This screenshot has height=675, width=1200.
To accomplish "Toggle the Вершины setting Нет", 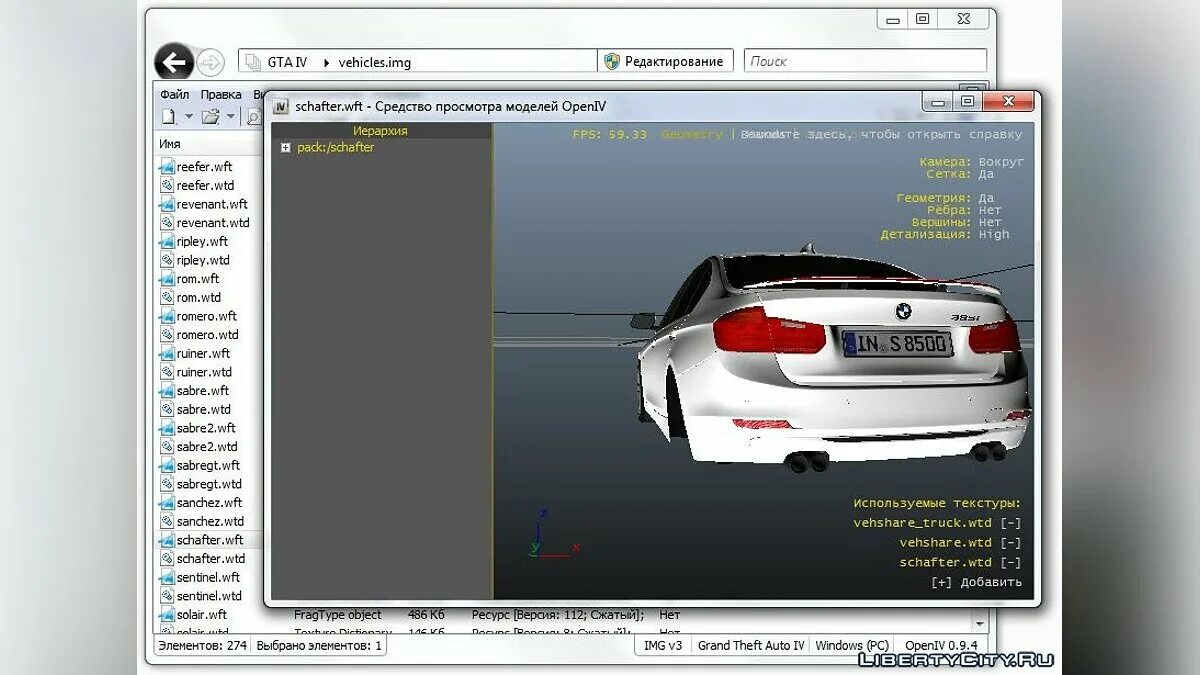I will pyautogui.click(x=990, y=222).
